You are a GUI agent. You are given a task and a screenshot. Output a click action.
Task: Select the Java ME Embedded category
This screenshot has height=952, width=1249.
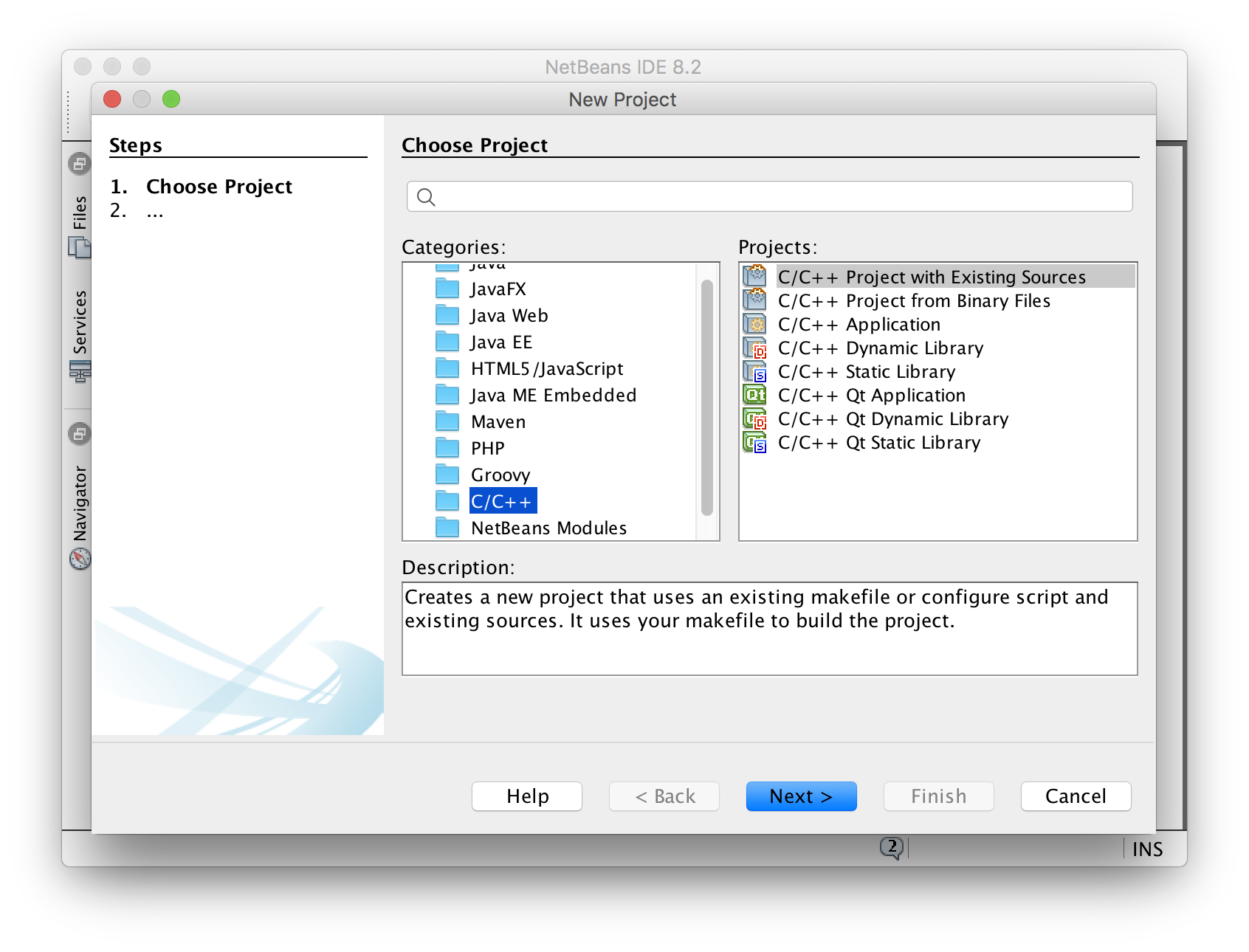tap(554, 395)
